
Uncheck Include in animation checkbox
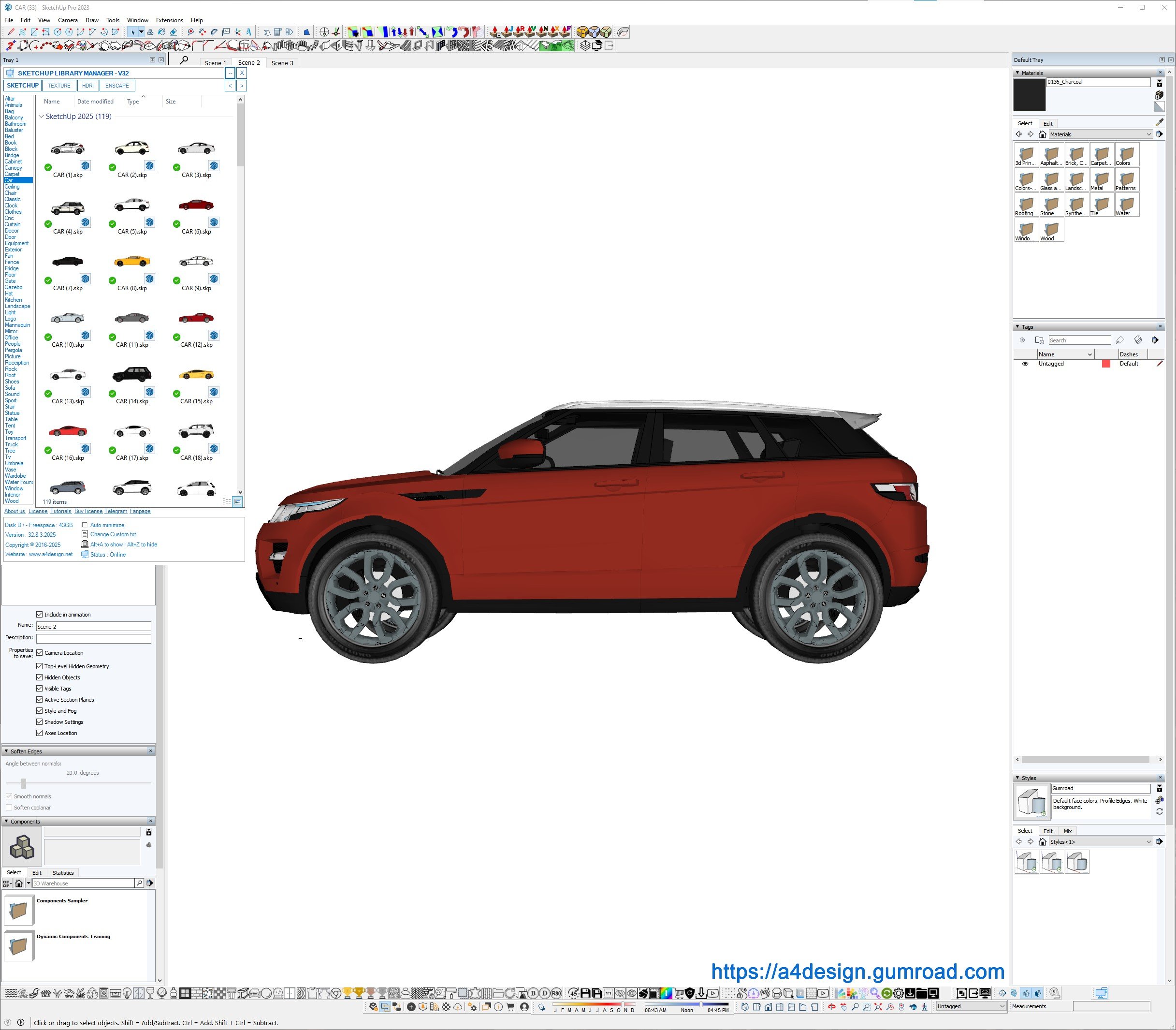pos(40,615)
